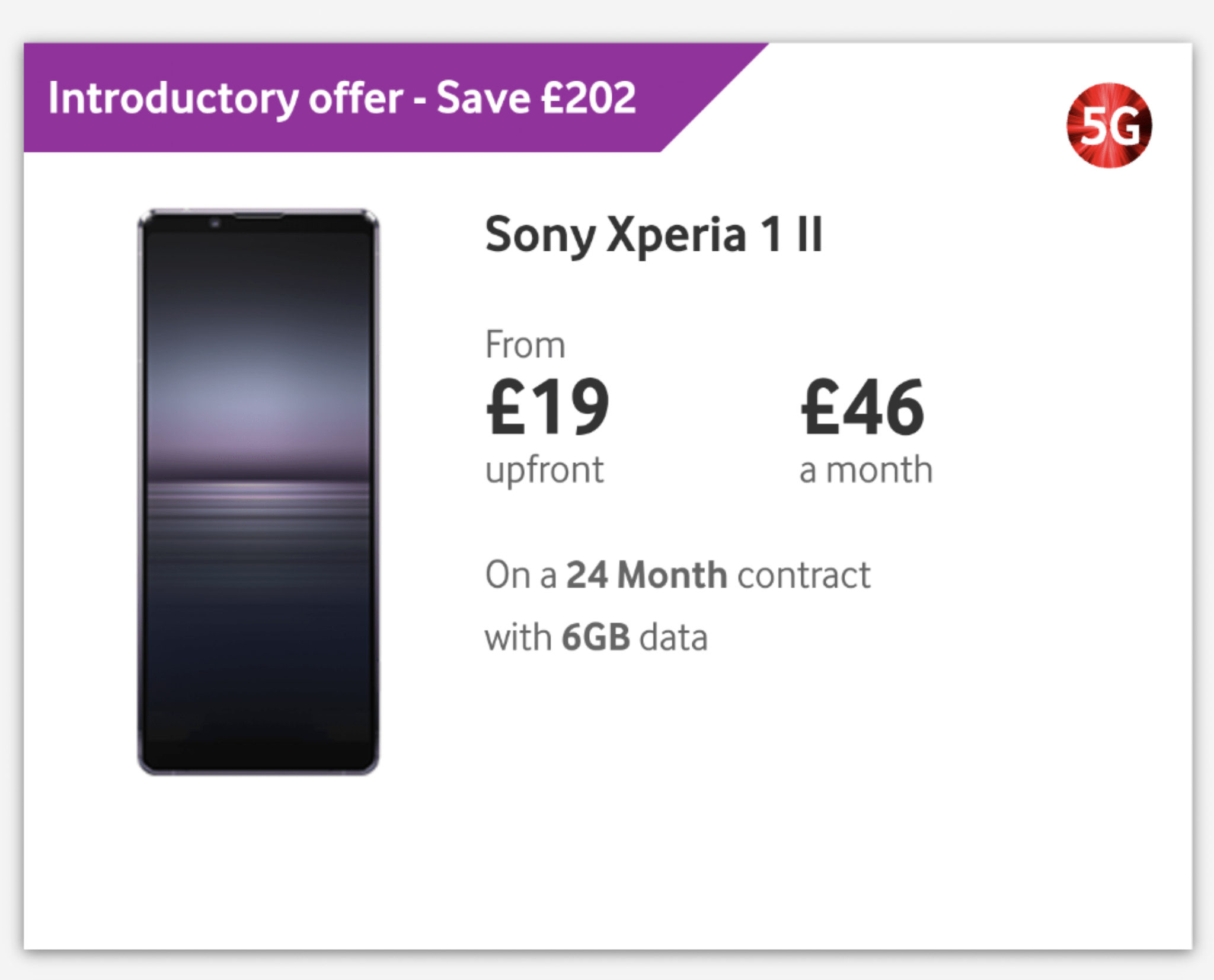Click the 'Sony Xperia 1 II' title
This screenshot has width=1214, height=980.
tap(654, 235)
